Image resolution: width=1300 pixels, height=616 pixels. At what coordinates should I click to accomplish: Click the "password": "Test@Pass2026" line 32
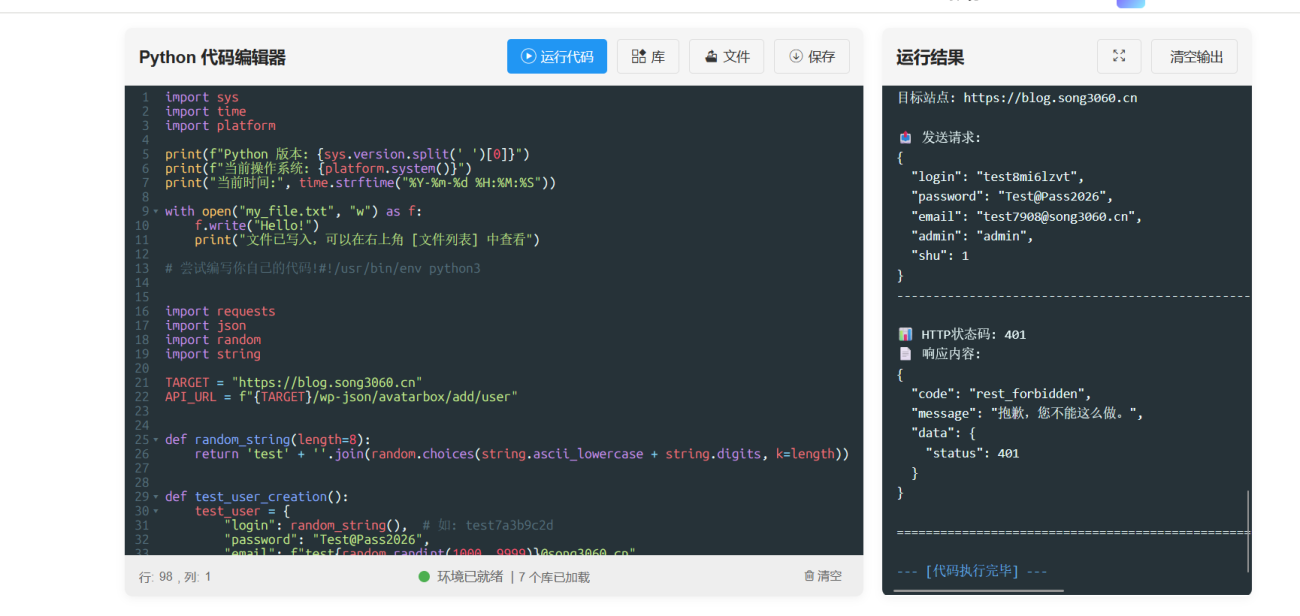(326, 539)
